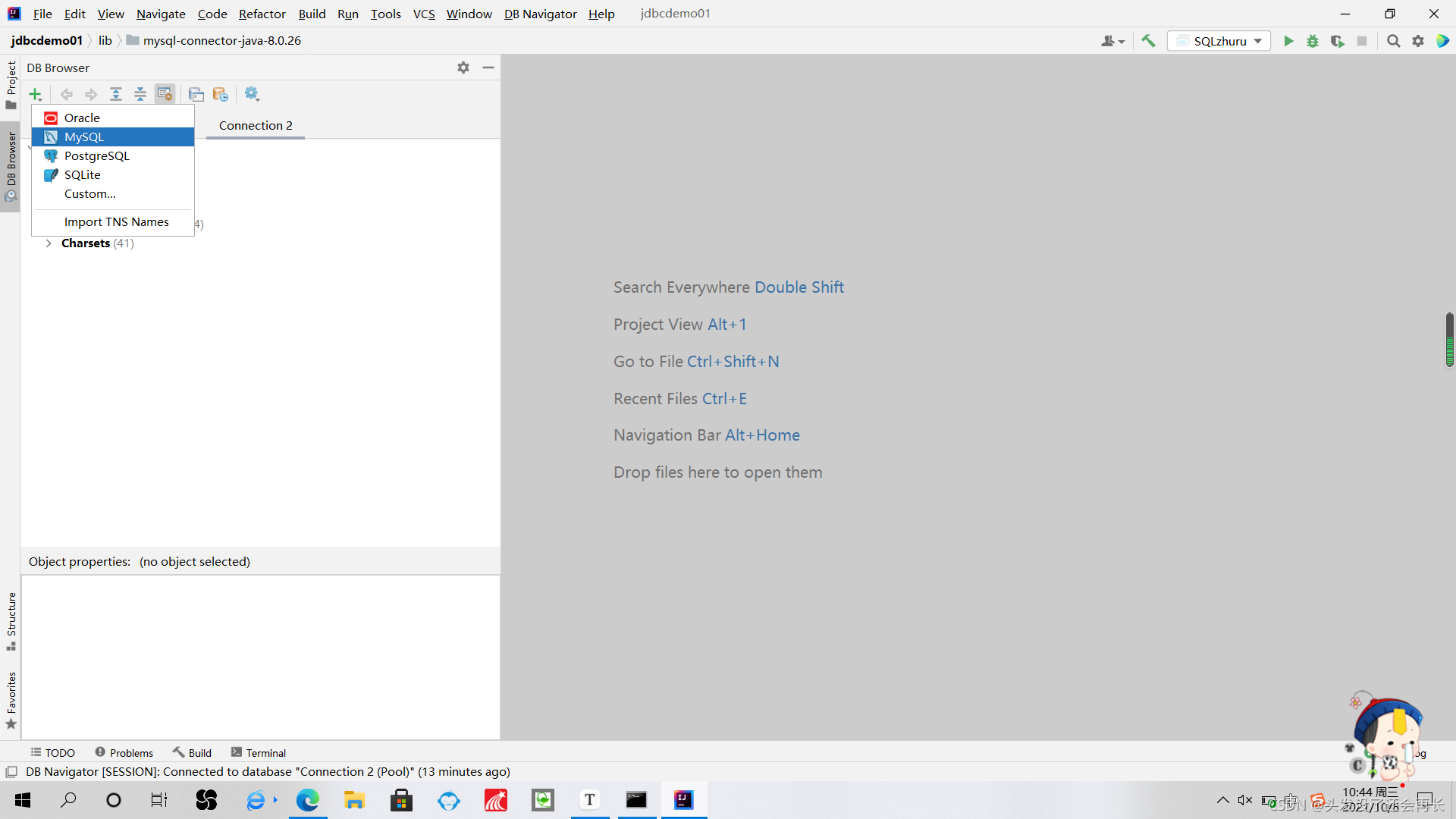
Task: Click the Import TNS Names entry
Action: (x=116, y=221)
